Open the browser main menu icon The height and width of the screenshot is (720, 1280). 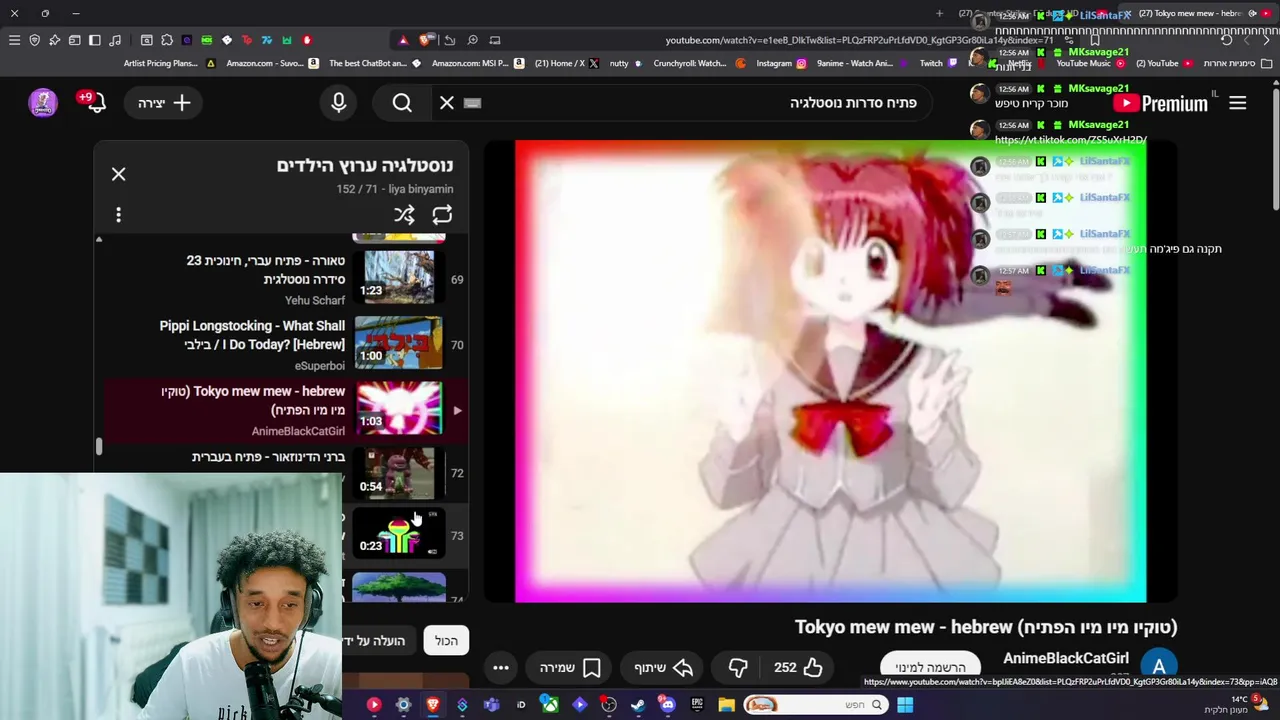pos(14,40)
